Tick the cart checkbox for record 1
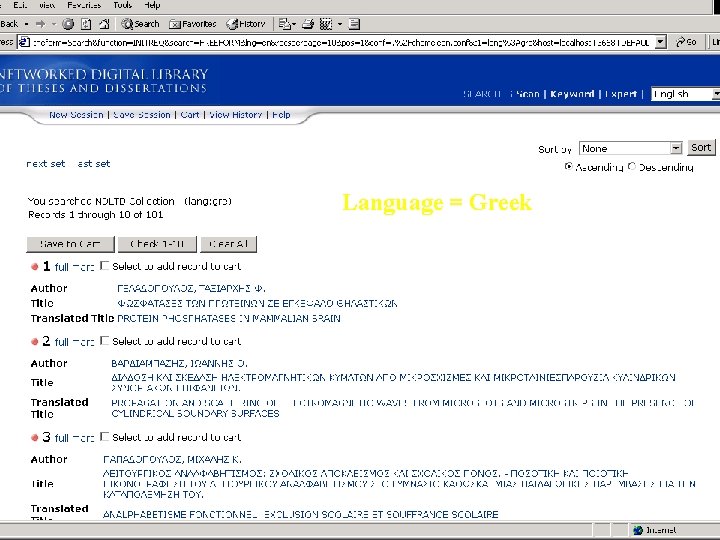Viewport: 720px width, 540px height. [105, 265]
